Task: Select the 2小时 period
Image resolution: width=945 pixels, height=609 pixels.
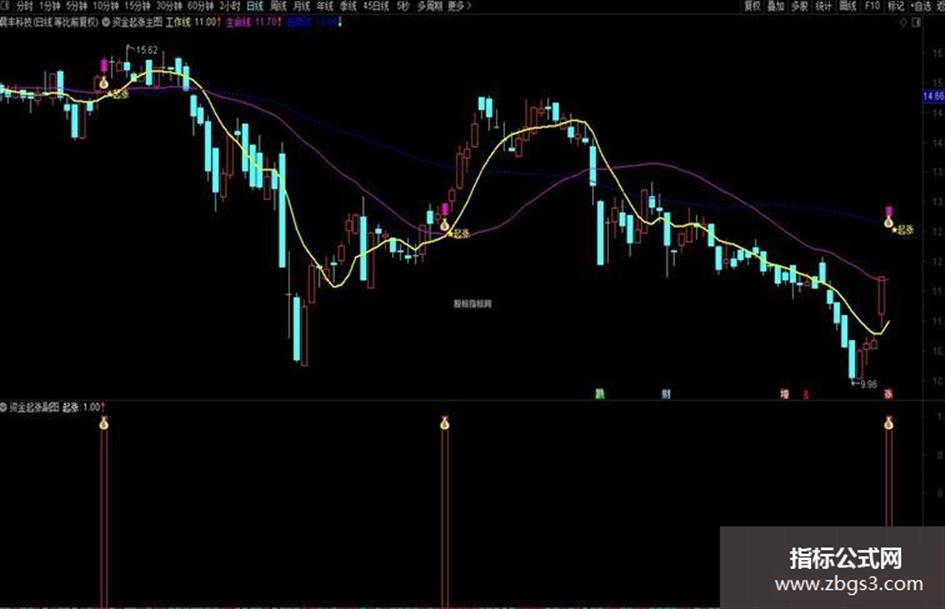Action: tap(230, 6)
